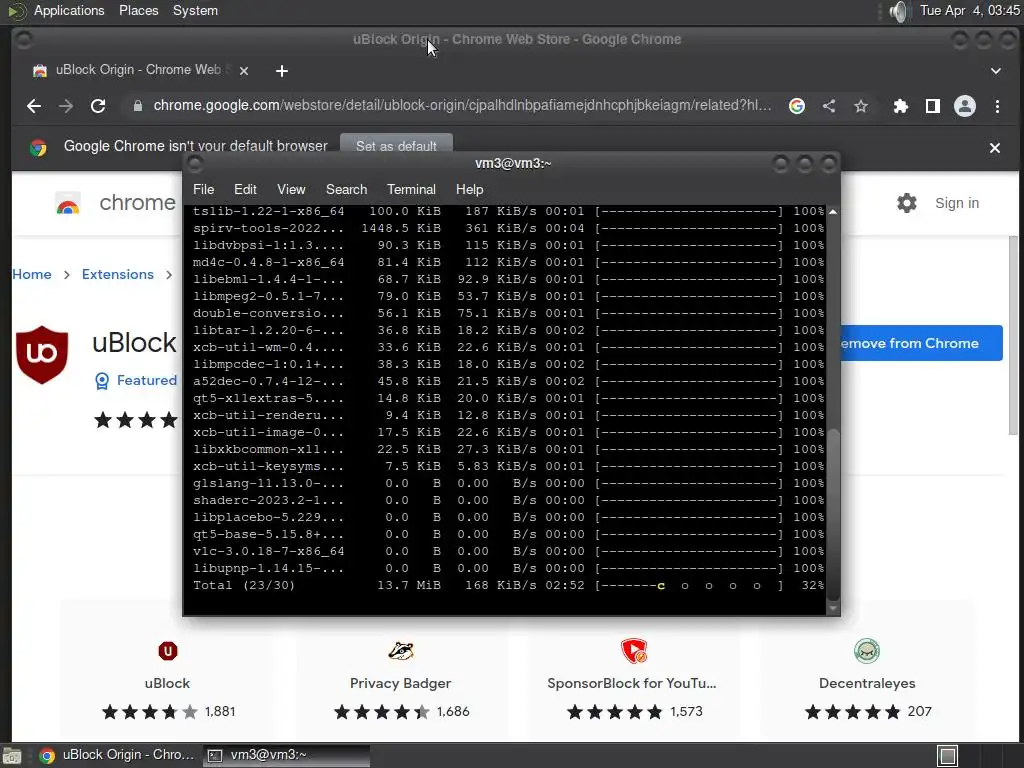Open the terminal View menu
Screen dimensions: 1024x768
click(x=291, y=189)
